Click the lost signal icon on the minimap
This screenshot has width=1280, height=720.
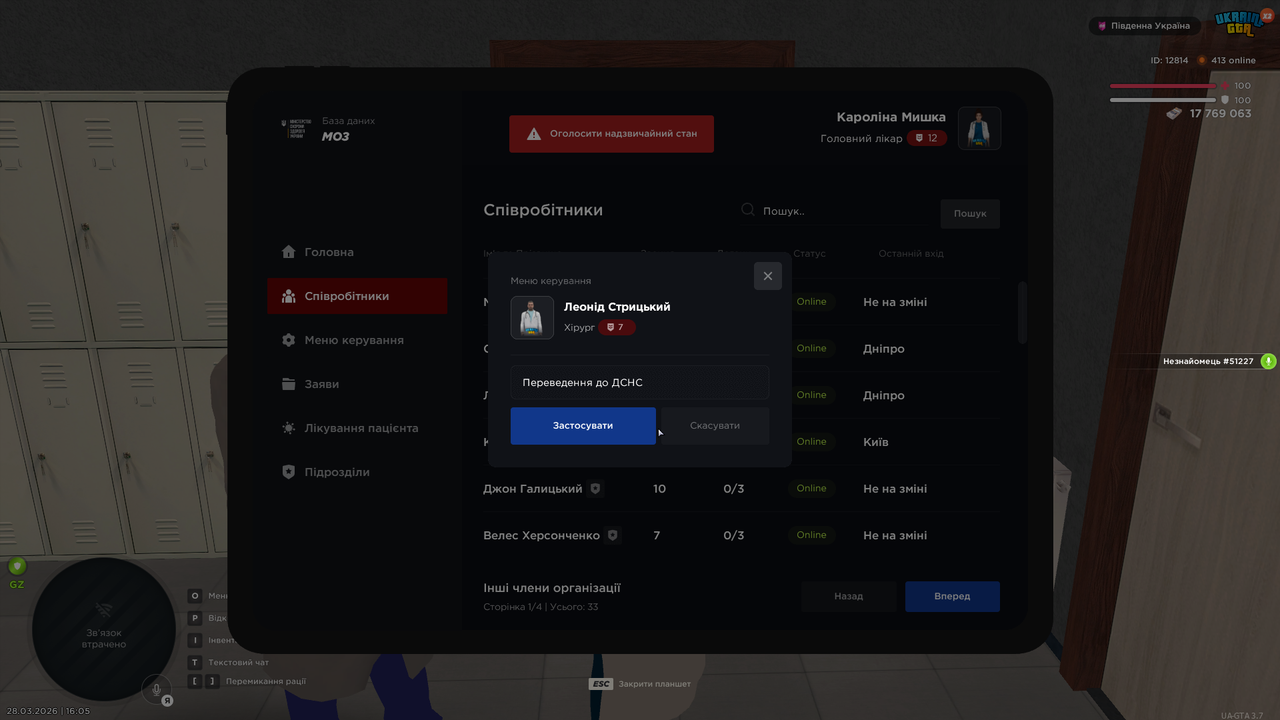[104, 610]
